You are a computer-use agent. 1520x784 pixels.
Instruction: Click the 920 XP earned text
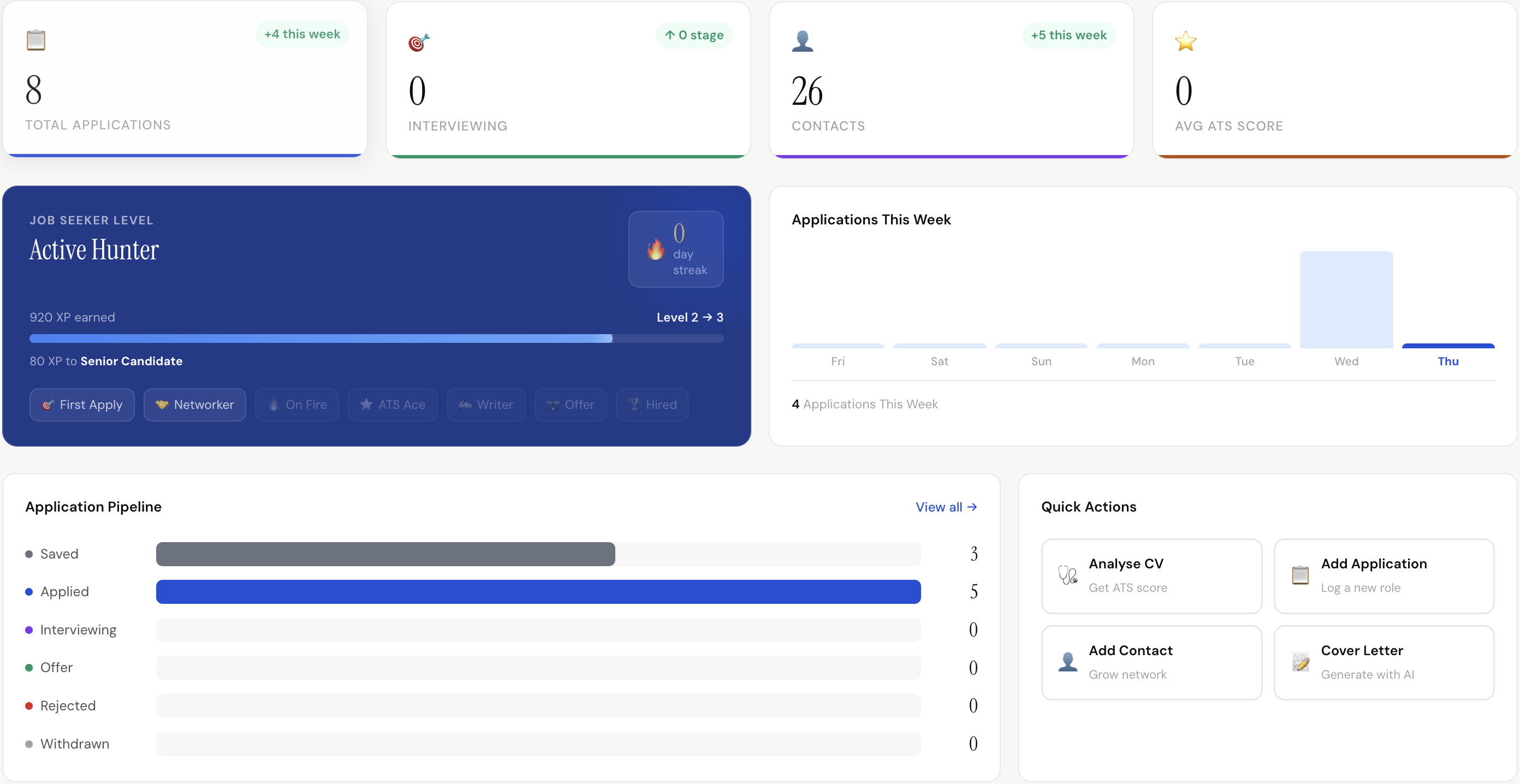[72, 317]
